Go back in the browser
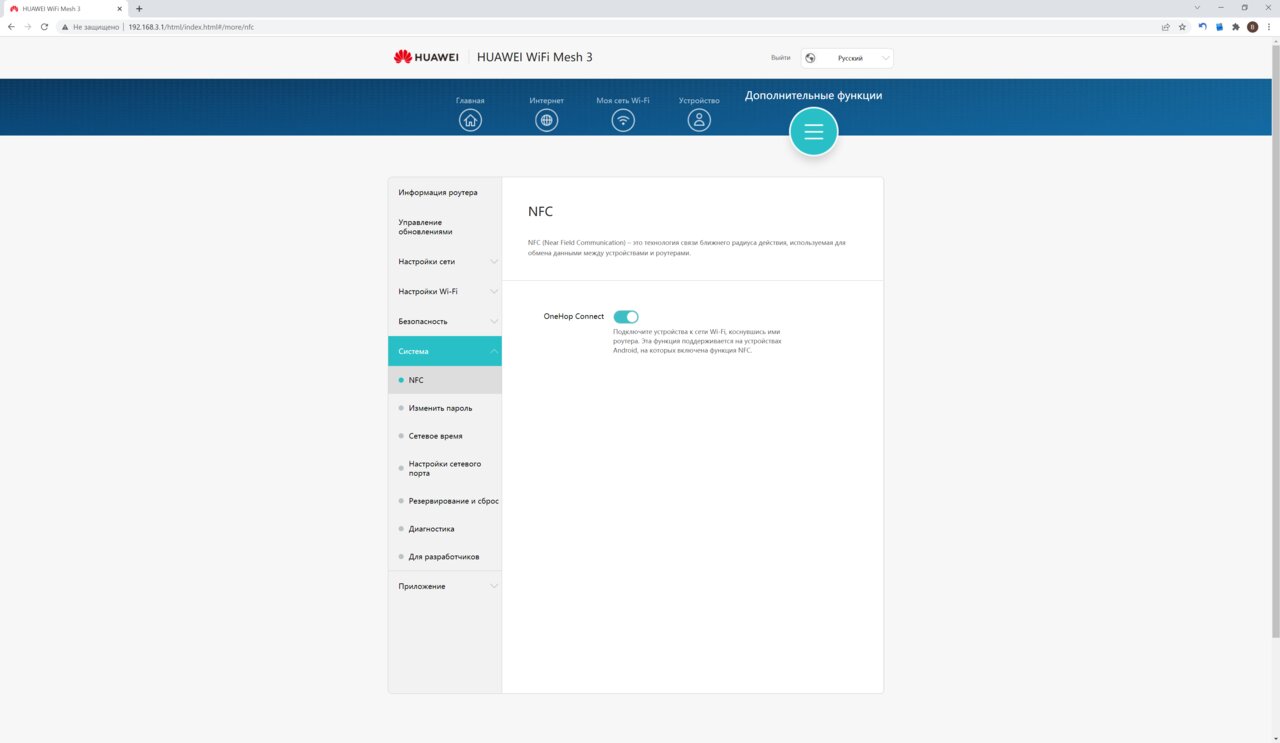 point(11,27)
